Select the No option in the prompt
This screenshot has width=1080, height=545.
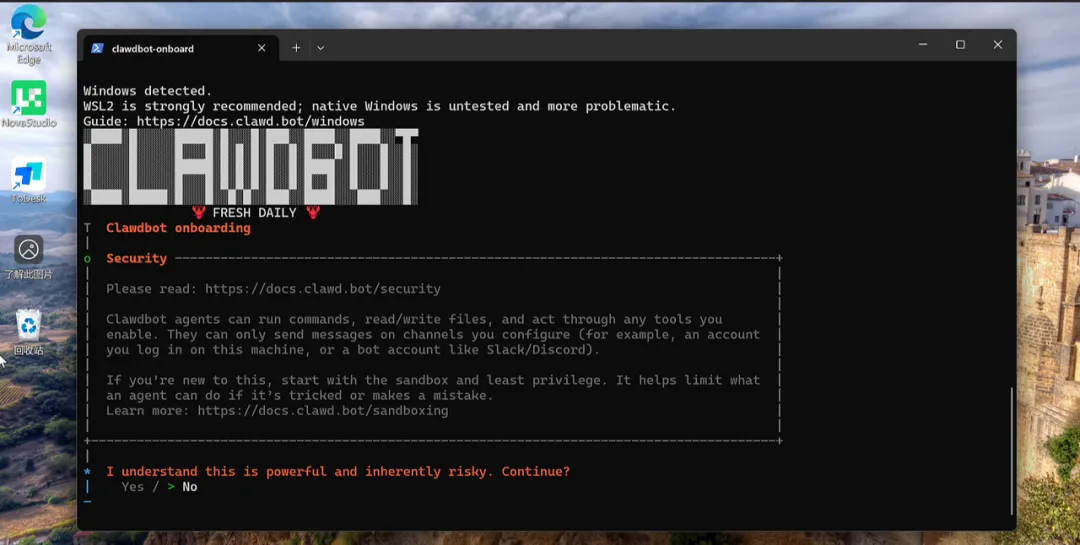point(189,487)
